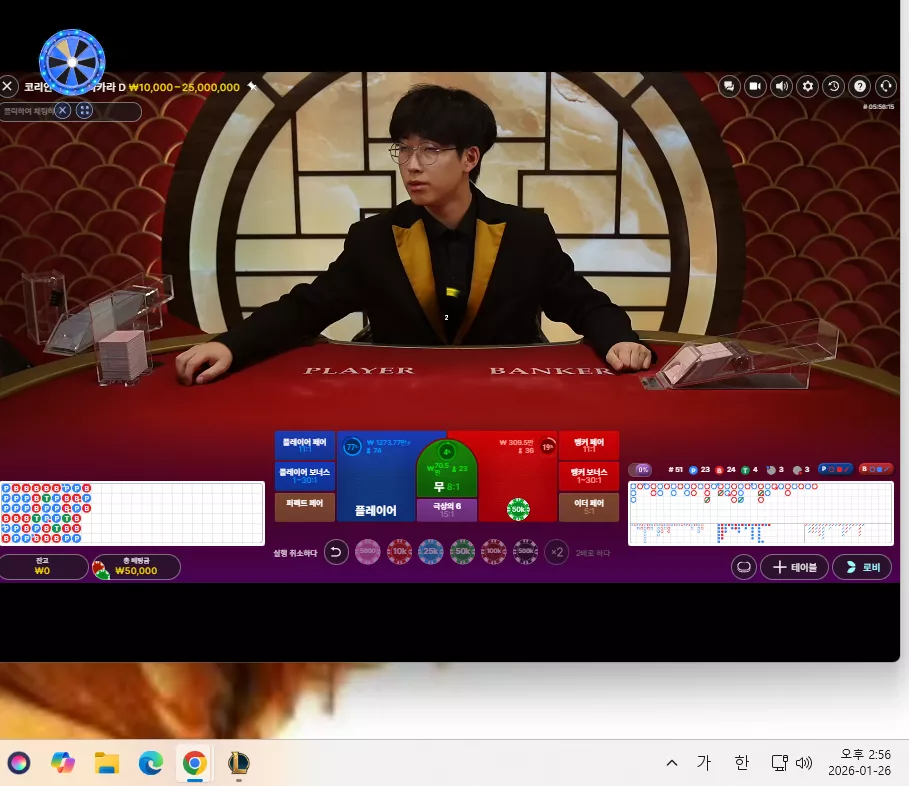The width and height of the screenshot is (909, 786).
Task: Bet on 플레이어 보너스 1~30:1
Action: click(x=304, y=476)
